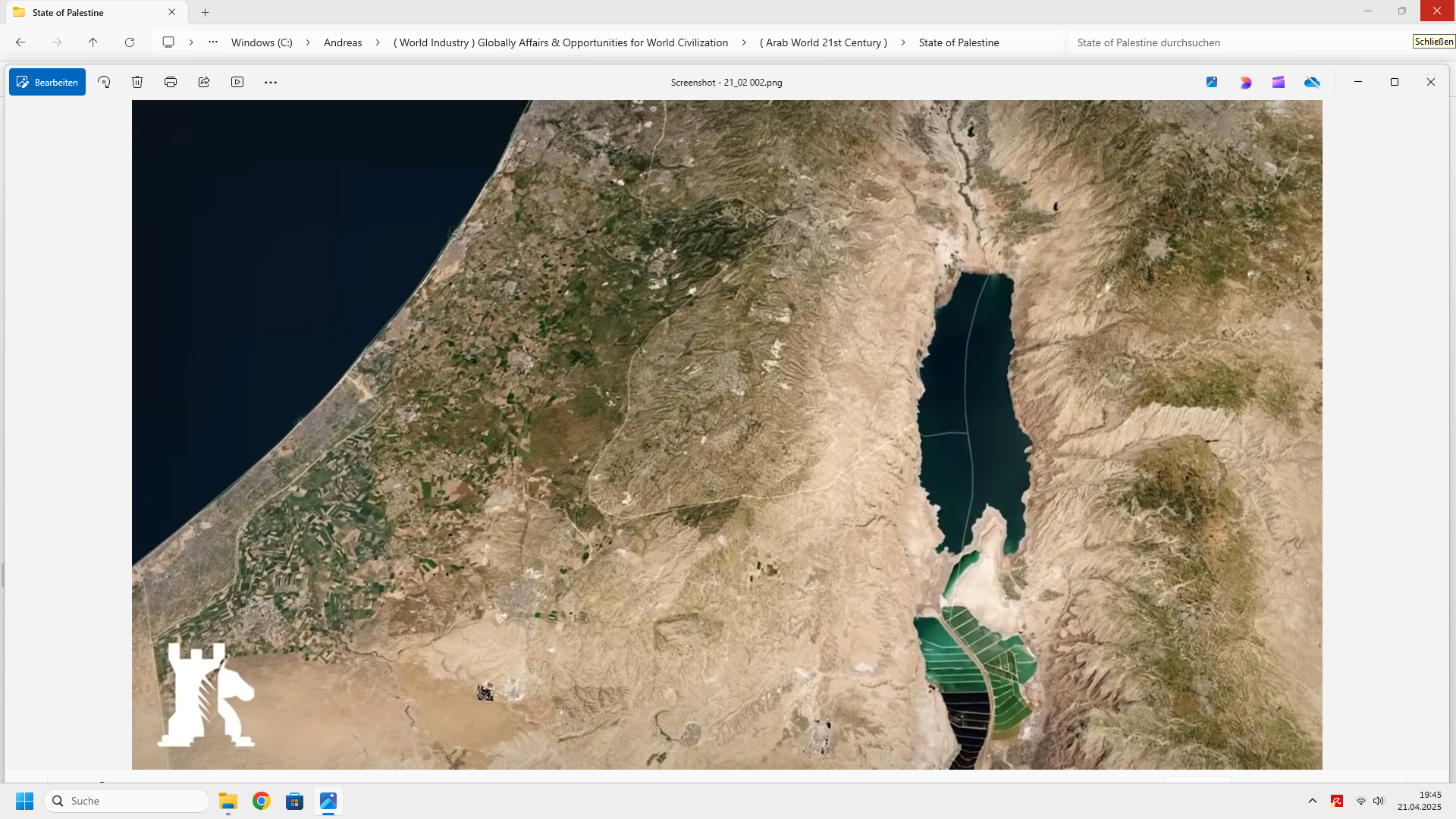The image size is (1456, 819).
Task: Click the taskbar Suche search box
Action: point(127,801)
